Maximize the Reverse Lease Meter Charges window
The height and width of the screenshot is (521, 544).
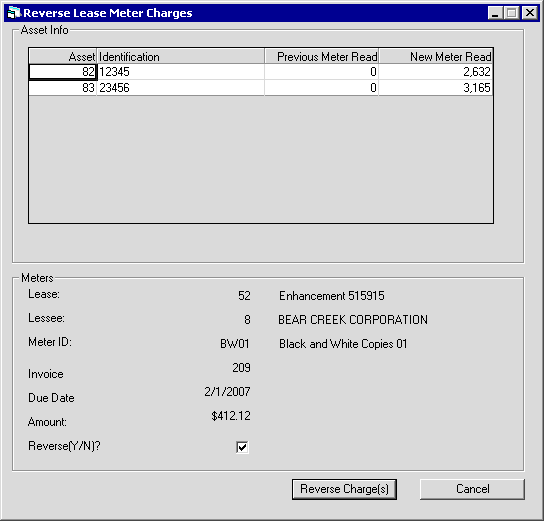point(511,13)
